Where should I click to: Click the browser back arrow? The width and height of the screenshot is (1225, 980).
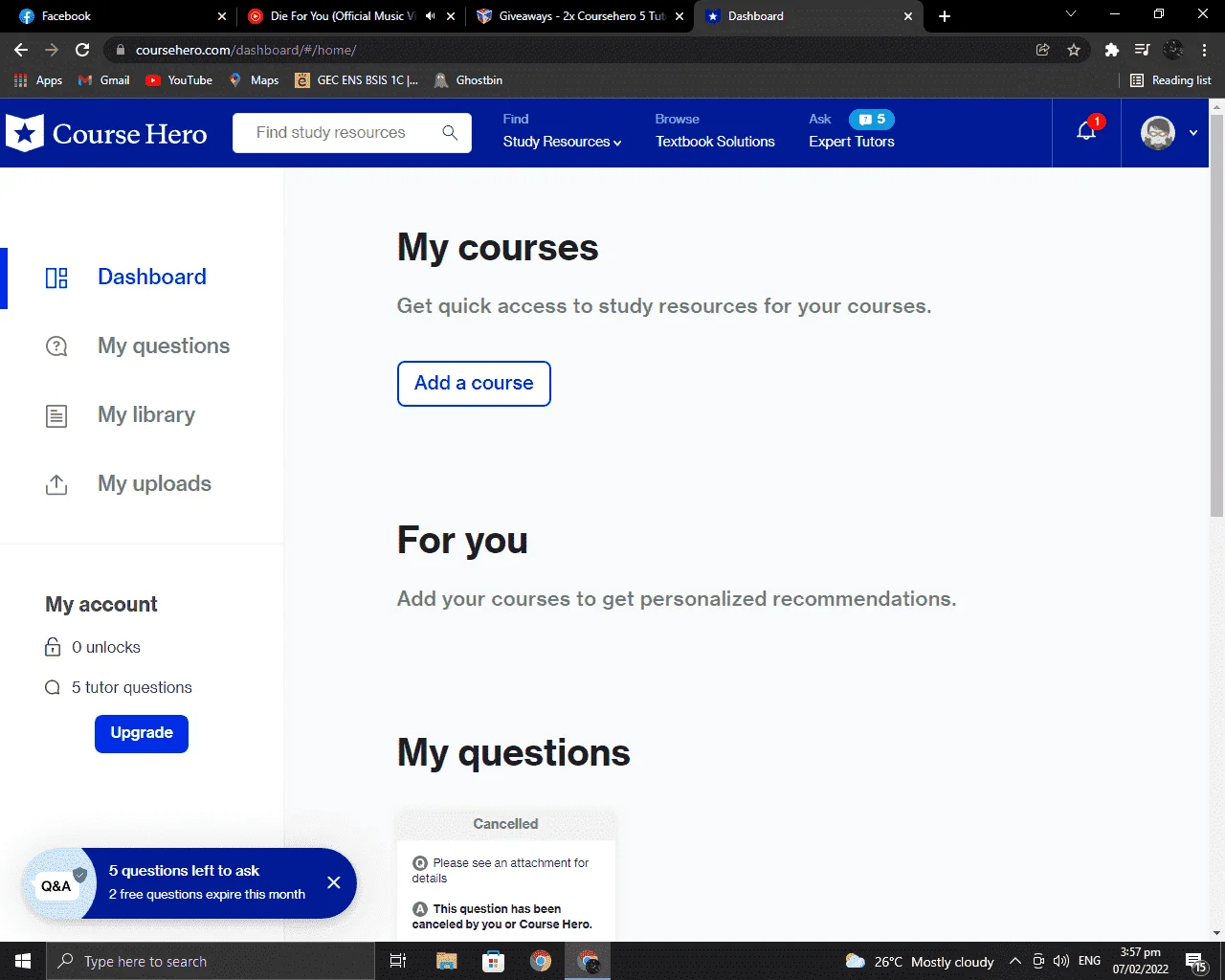pos(21,50)
